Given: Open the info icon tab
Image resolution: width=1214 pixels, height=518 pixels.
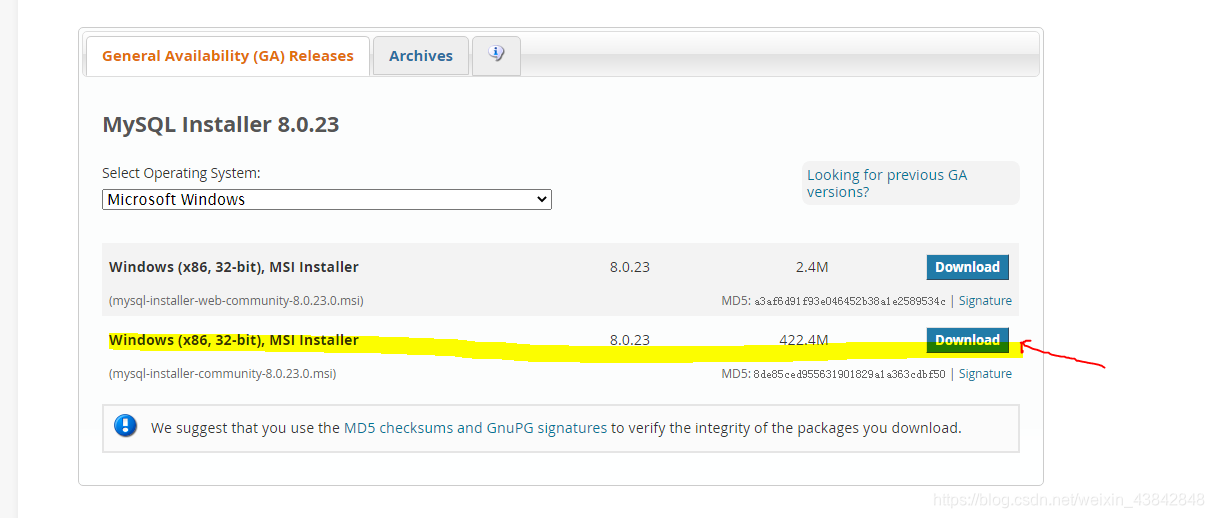Looking at the screenshot, I should point(496,54).
